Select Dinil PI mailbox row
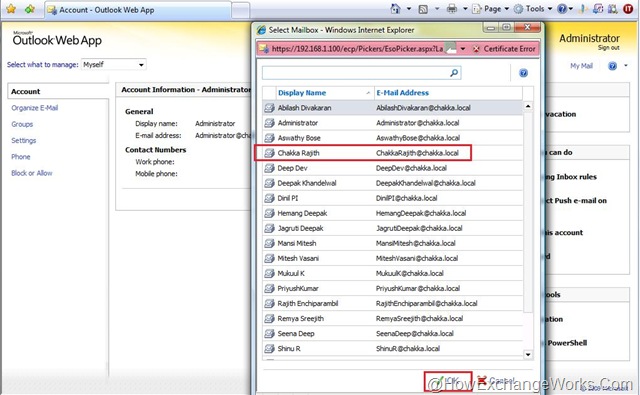The image size is (640, 395). 392,199
